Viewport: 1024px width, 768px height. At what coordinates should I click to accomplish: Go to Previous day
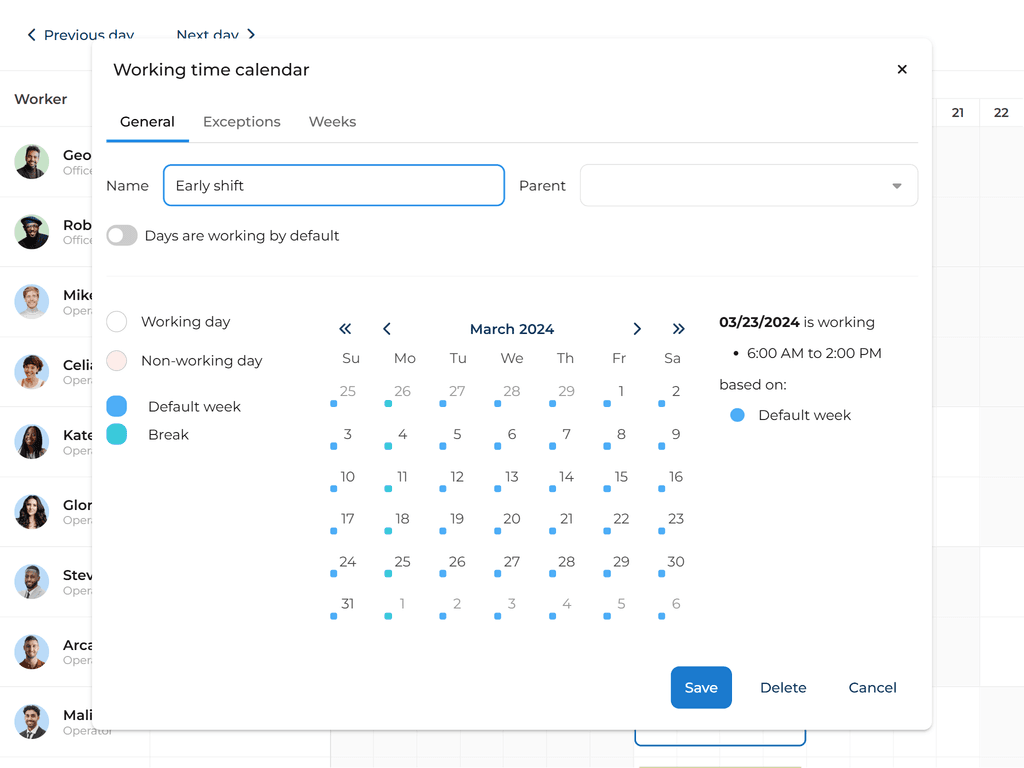pos(80,35)
